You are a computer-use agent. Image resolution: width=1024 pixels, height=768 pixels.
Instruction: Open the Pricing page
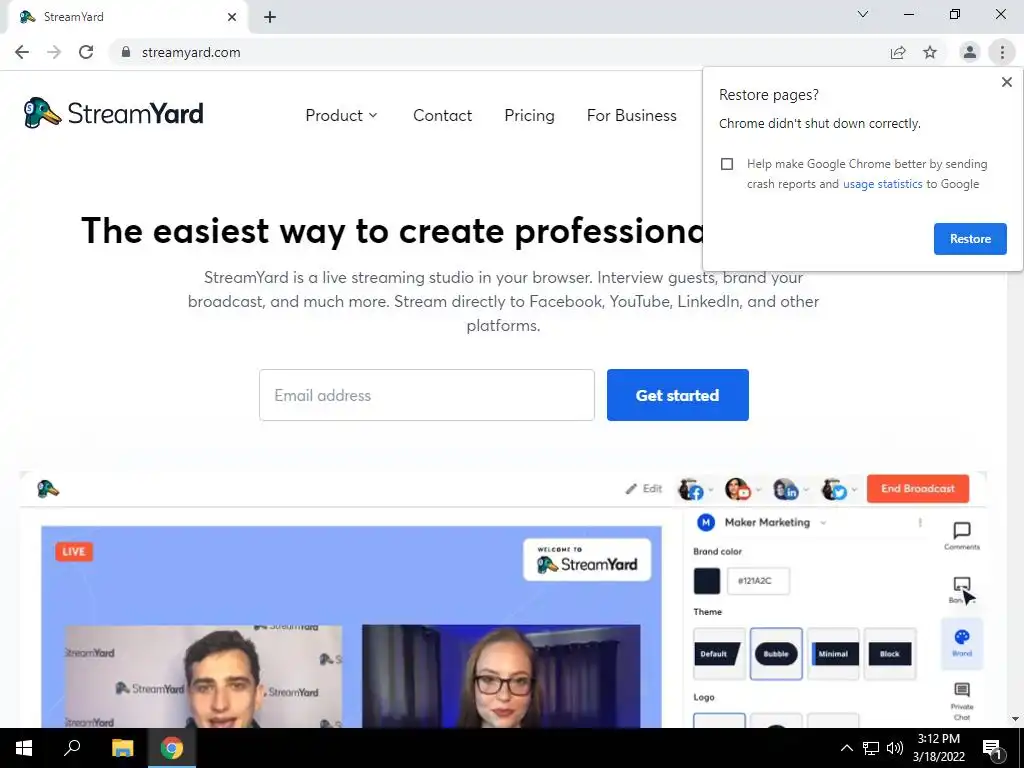pyautogui.click(x=529, y=116)
